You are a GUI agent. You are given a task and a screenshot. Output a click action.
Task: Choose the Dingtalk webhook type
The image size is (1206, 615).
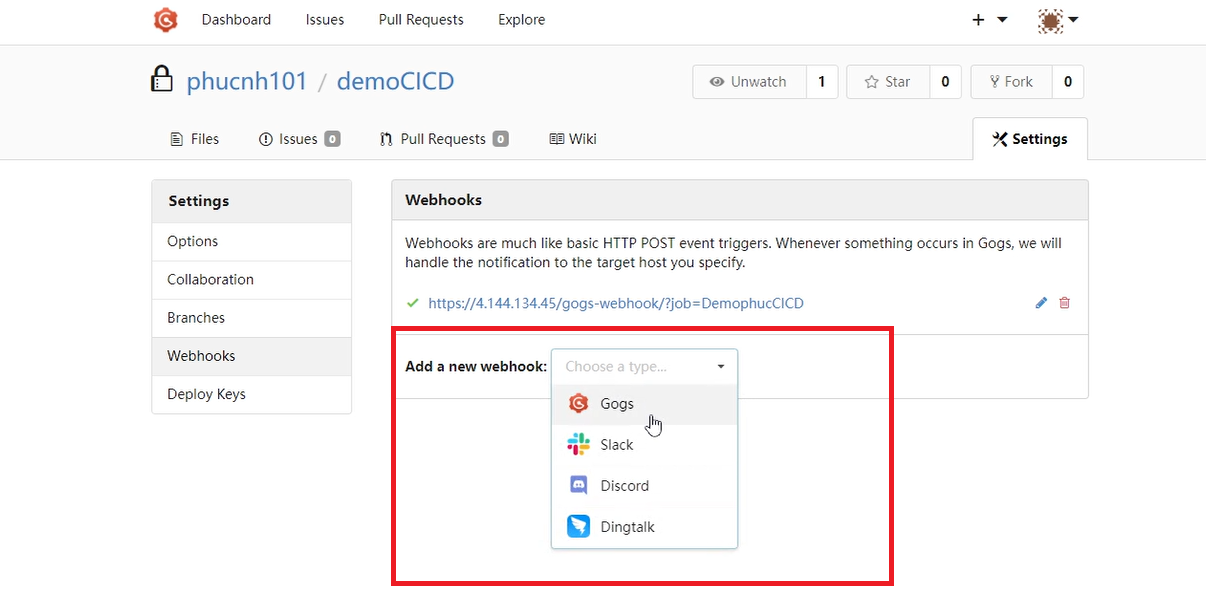(644, 527)
